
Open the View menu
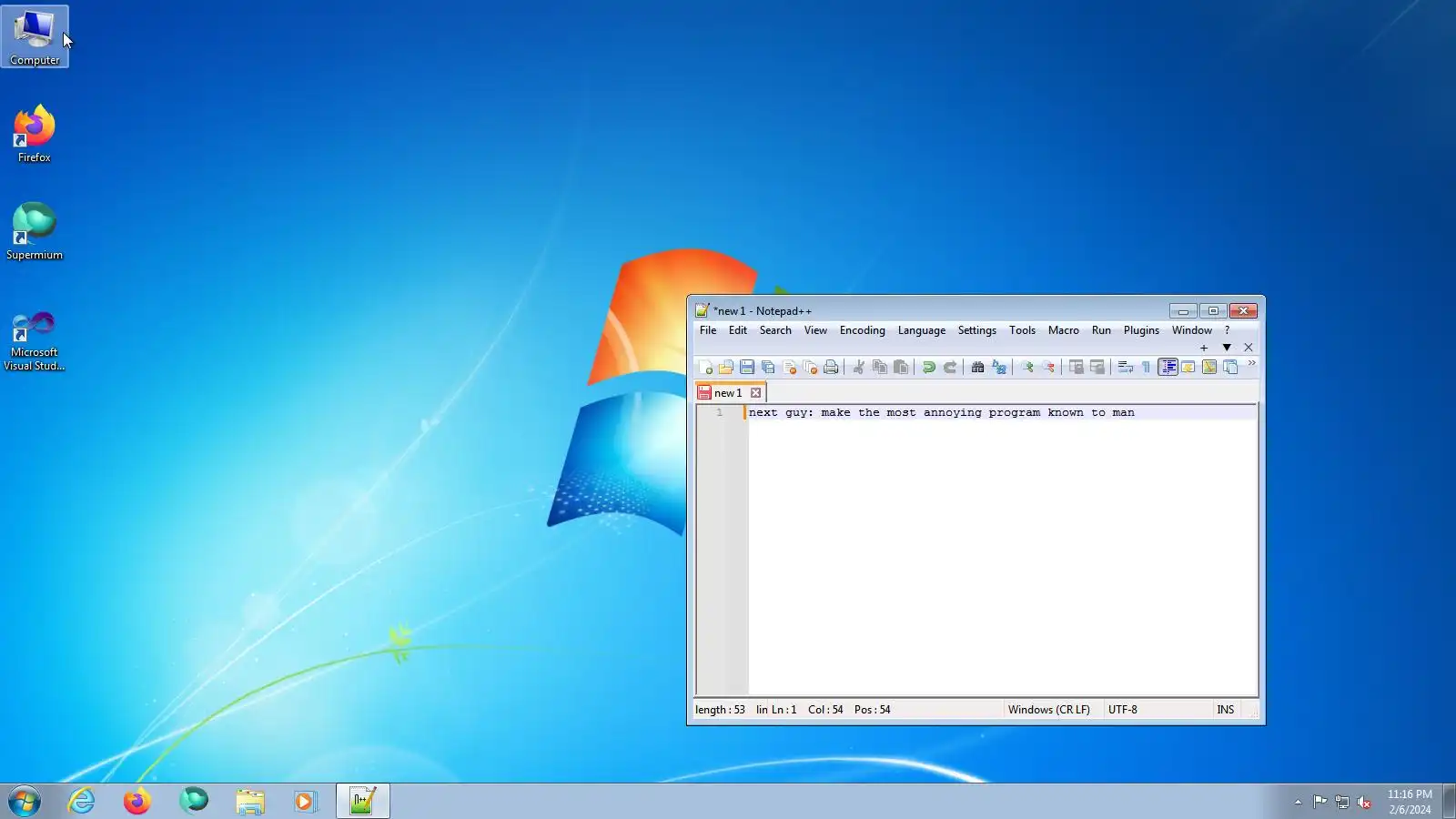[815, 330]
